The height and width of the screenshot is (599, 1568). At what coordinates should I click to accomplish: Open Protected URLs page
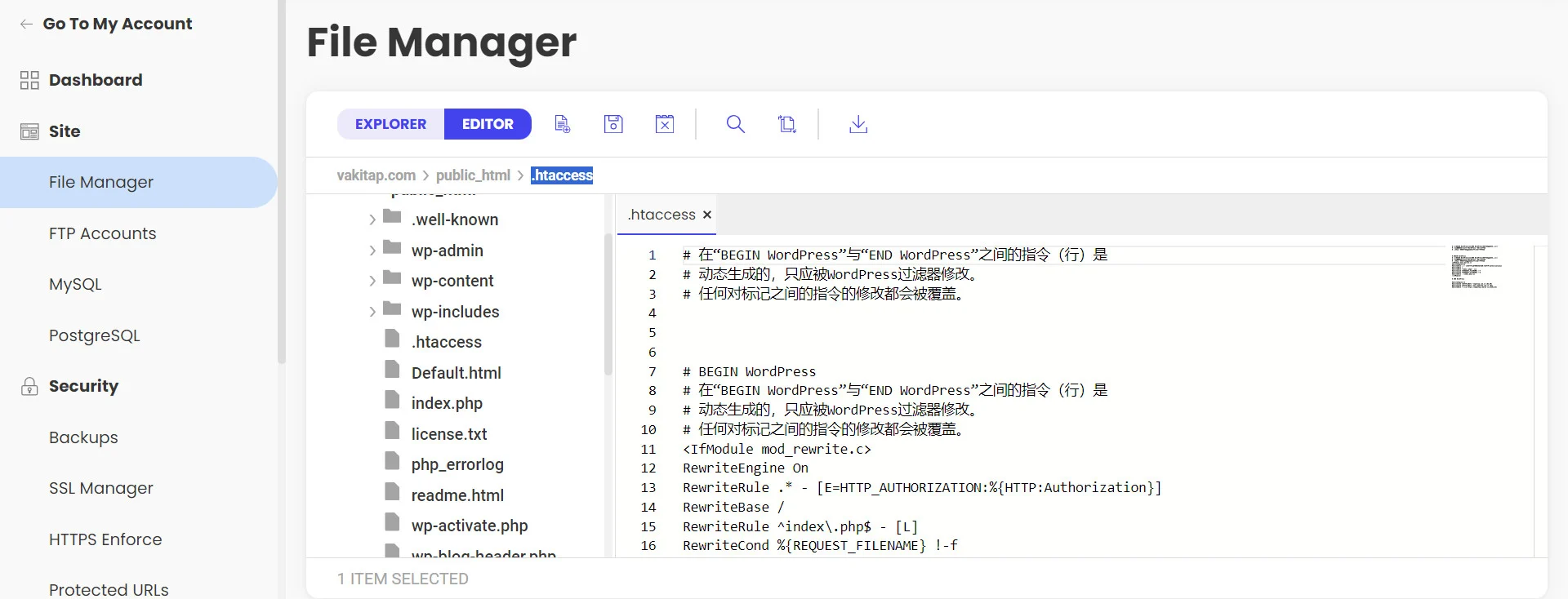pyautogui.click(x=109, y=589)
